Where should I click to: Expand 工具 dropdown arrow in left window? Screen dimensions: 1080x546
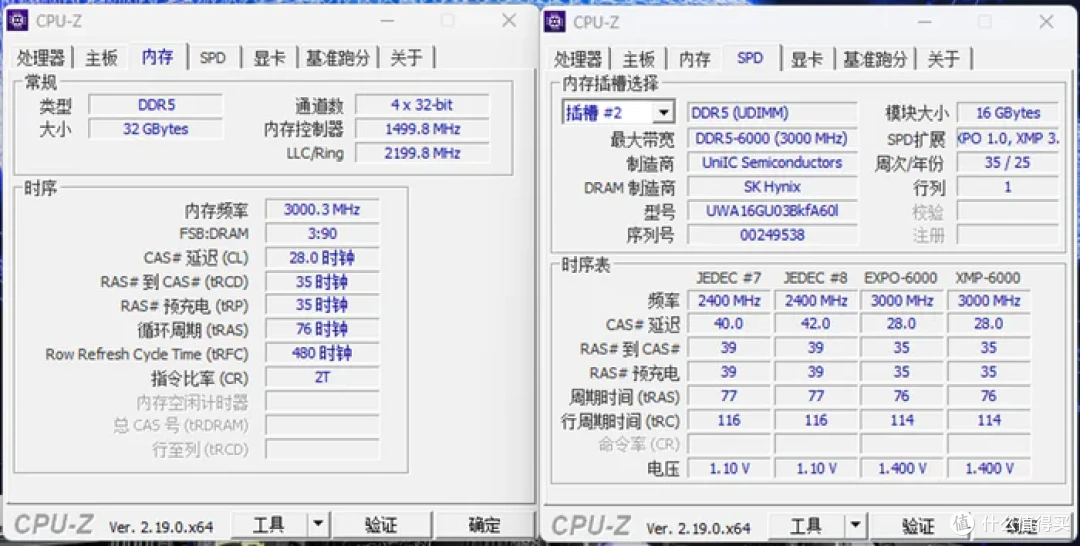point(318,526)
